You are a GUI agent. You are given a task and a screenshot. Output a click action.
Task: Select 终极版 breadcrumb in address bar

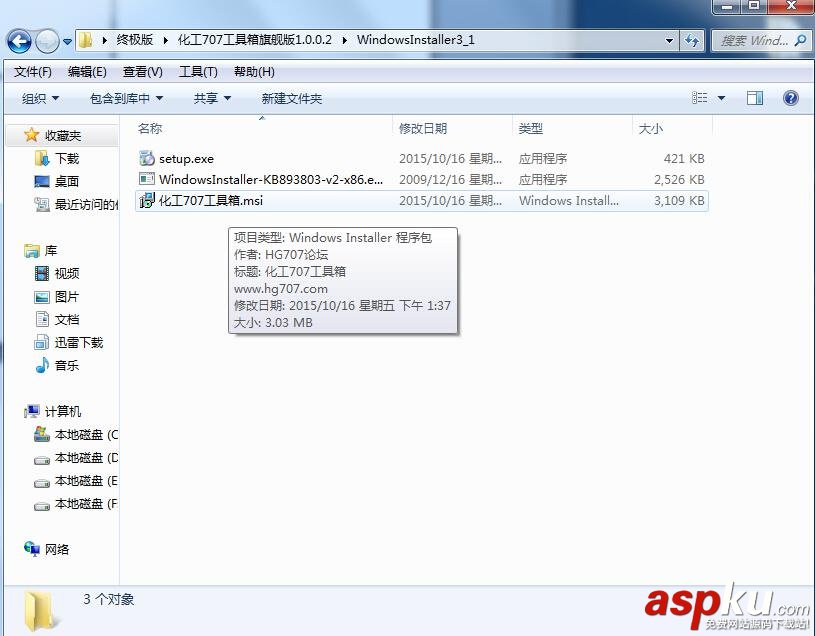click(135, 40)
